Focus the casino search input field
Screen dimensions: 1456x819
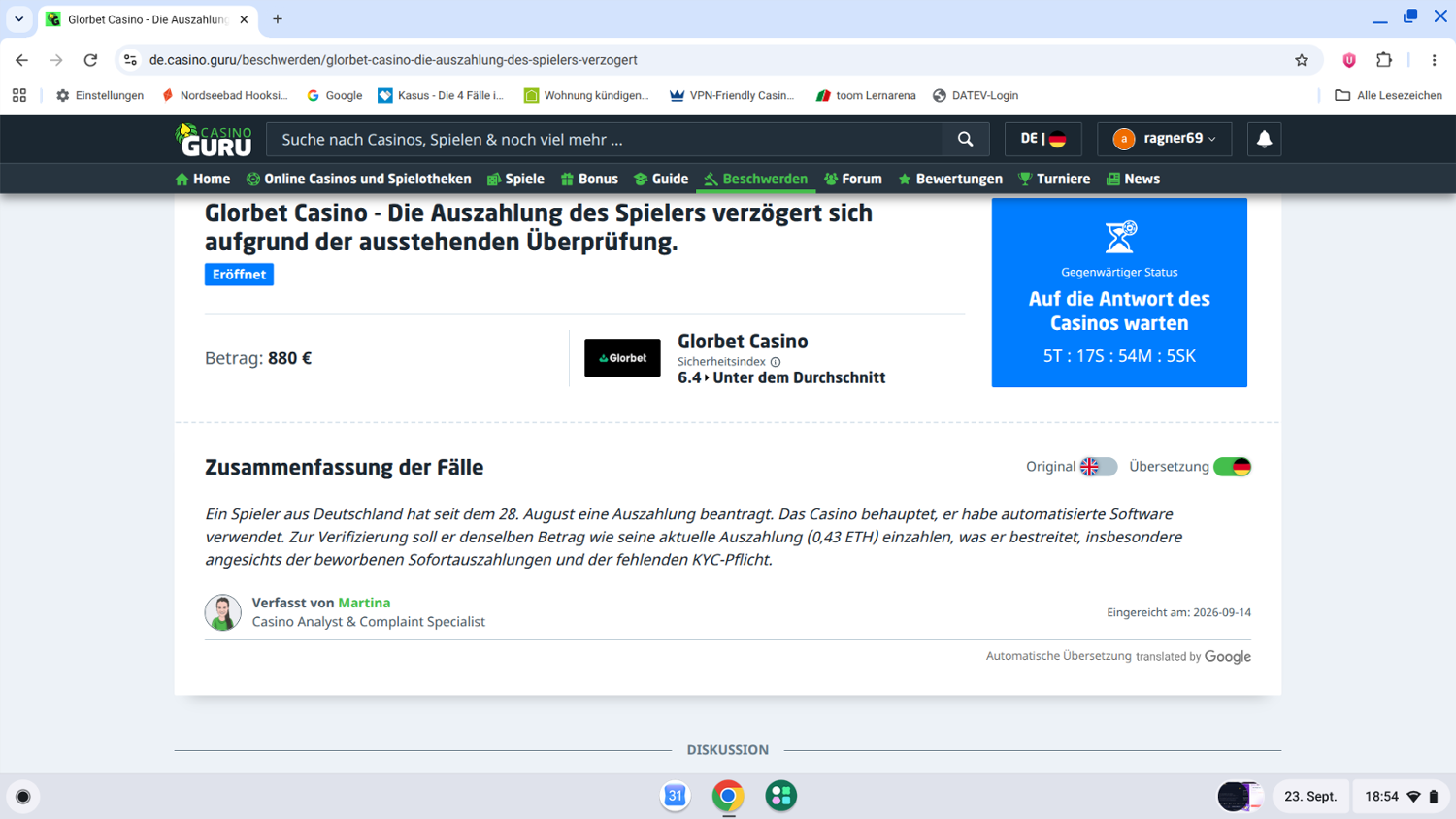(604, 140)
